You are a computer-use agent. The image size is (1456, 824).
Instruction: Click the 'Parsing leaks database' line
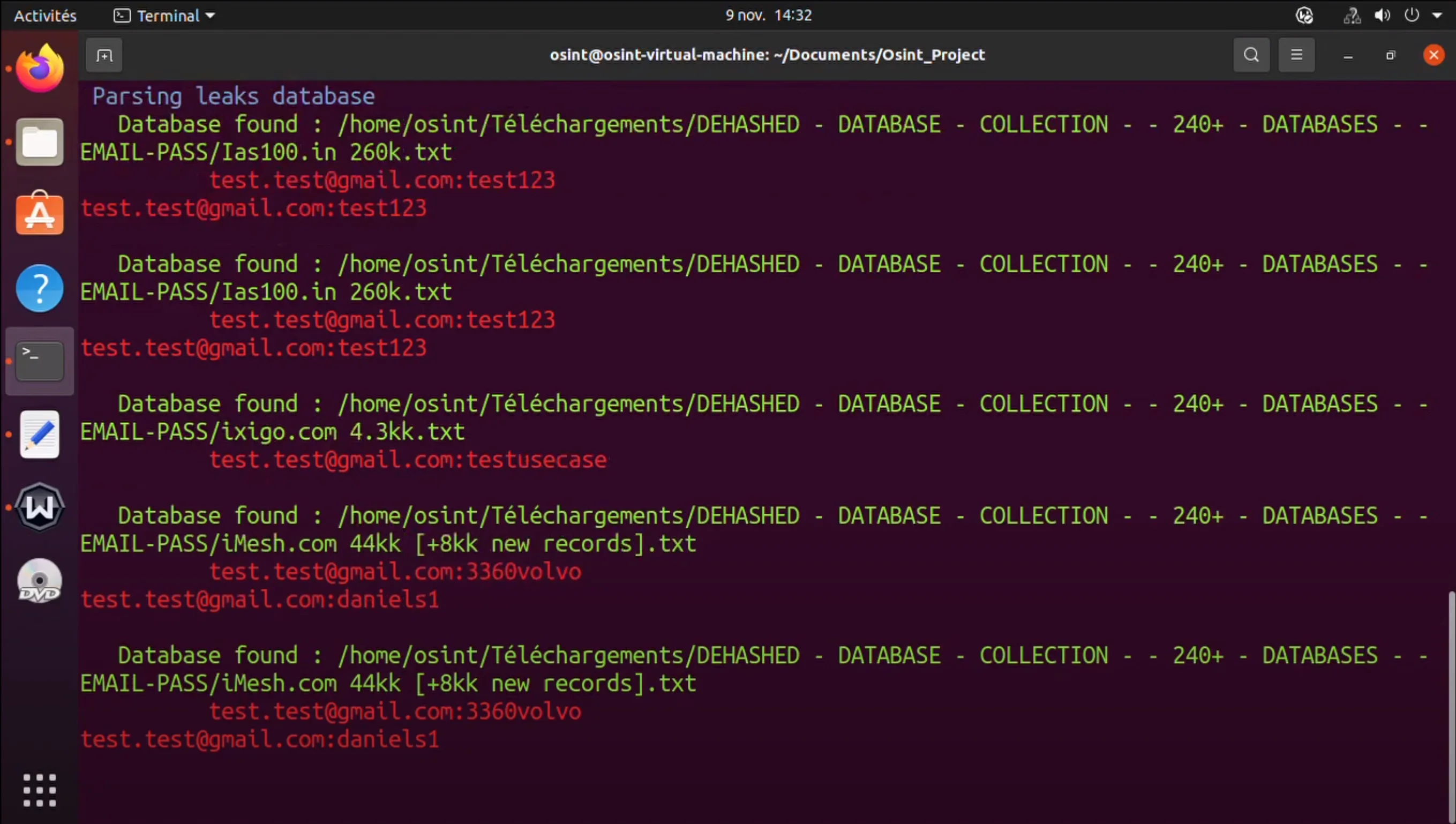(233, 96)
